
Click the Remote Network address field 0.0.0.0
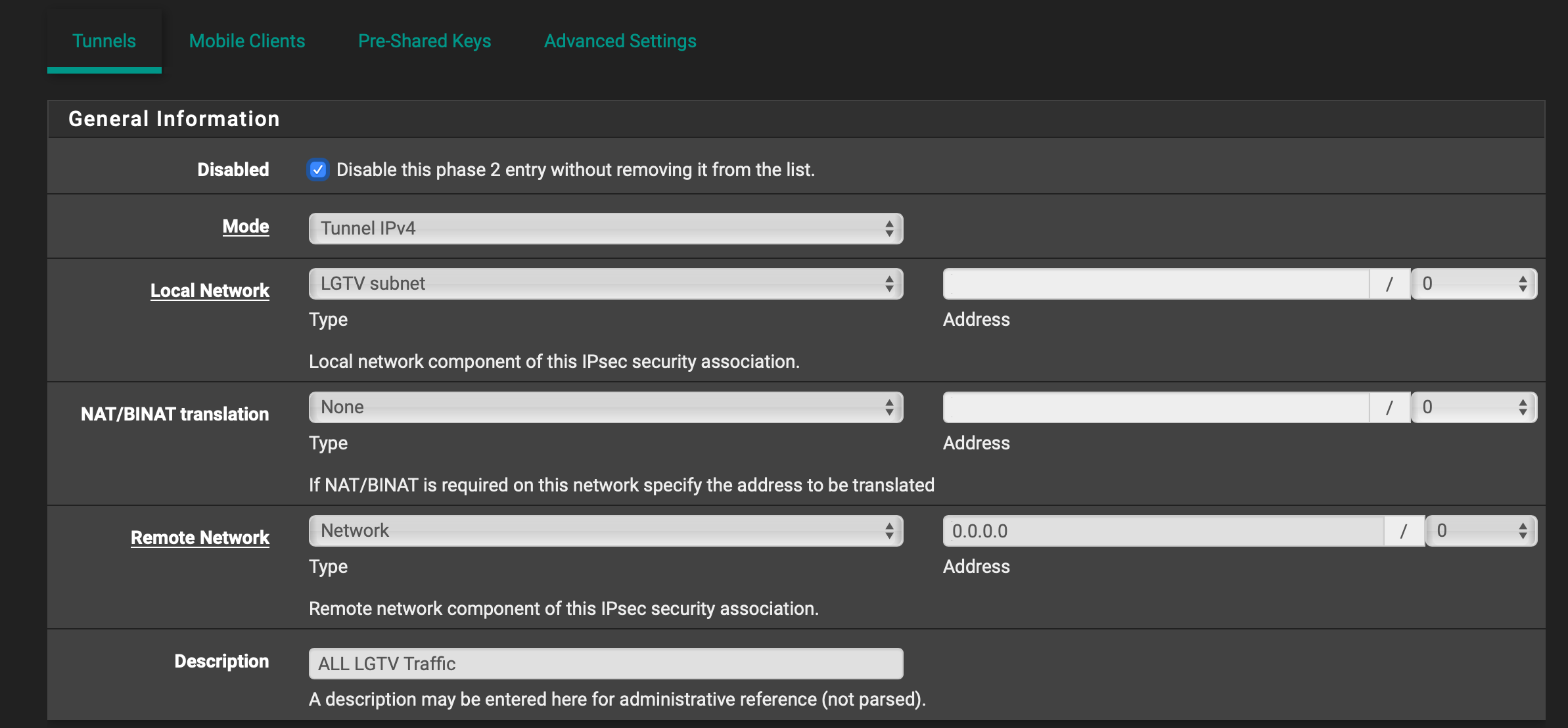[1163, 531]
